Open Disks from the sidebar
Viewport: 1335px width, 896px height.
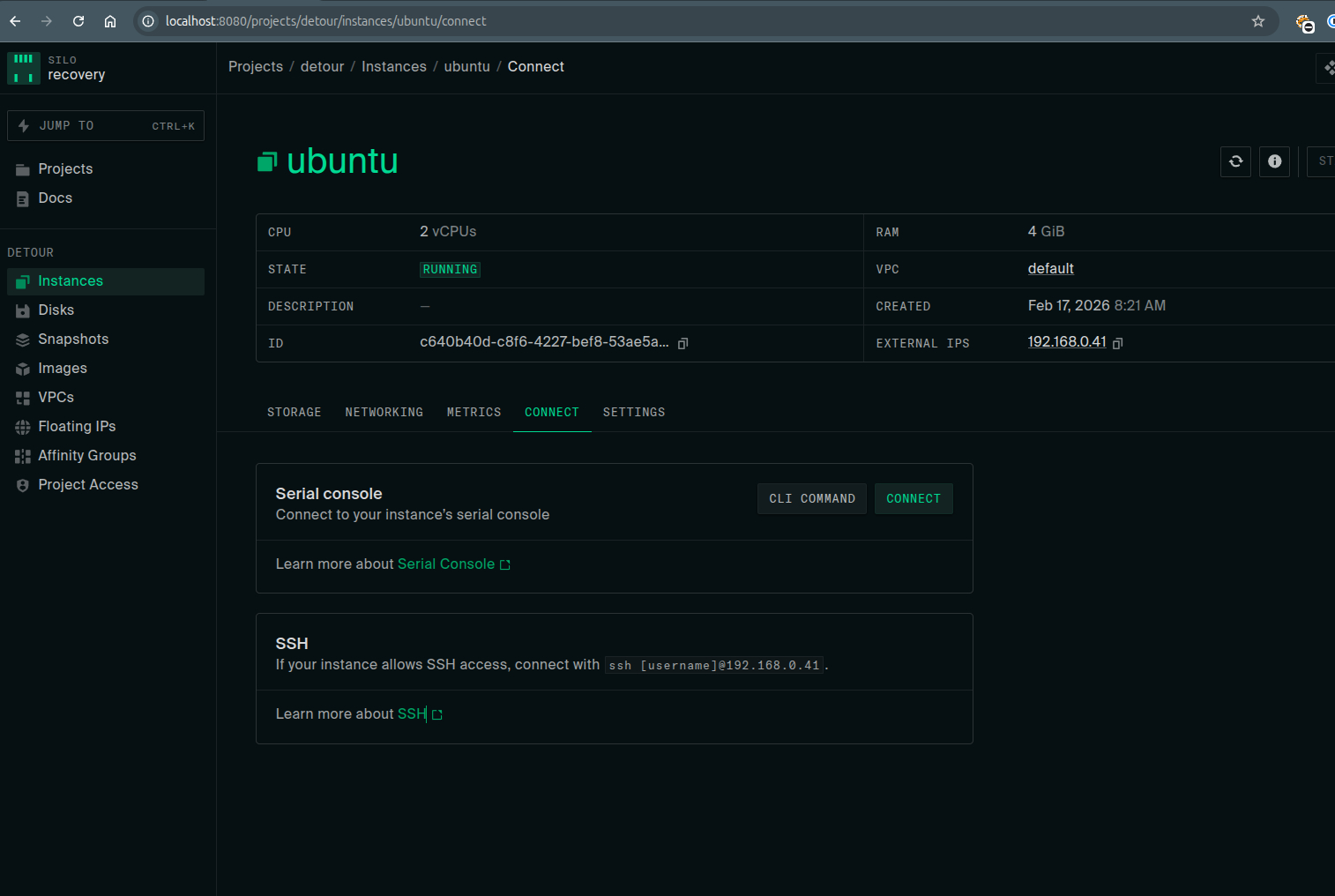(56, 310)
